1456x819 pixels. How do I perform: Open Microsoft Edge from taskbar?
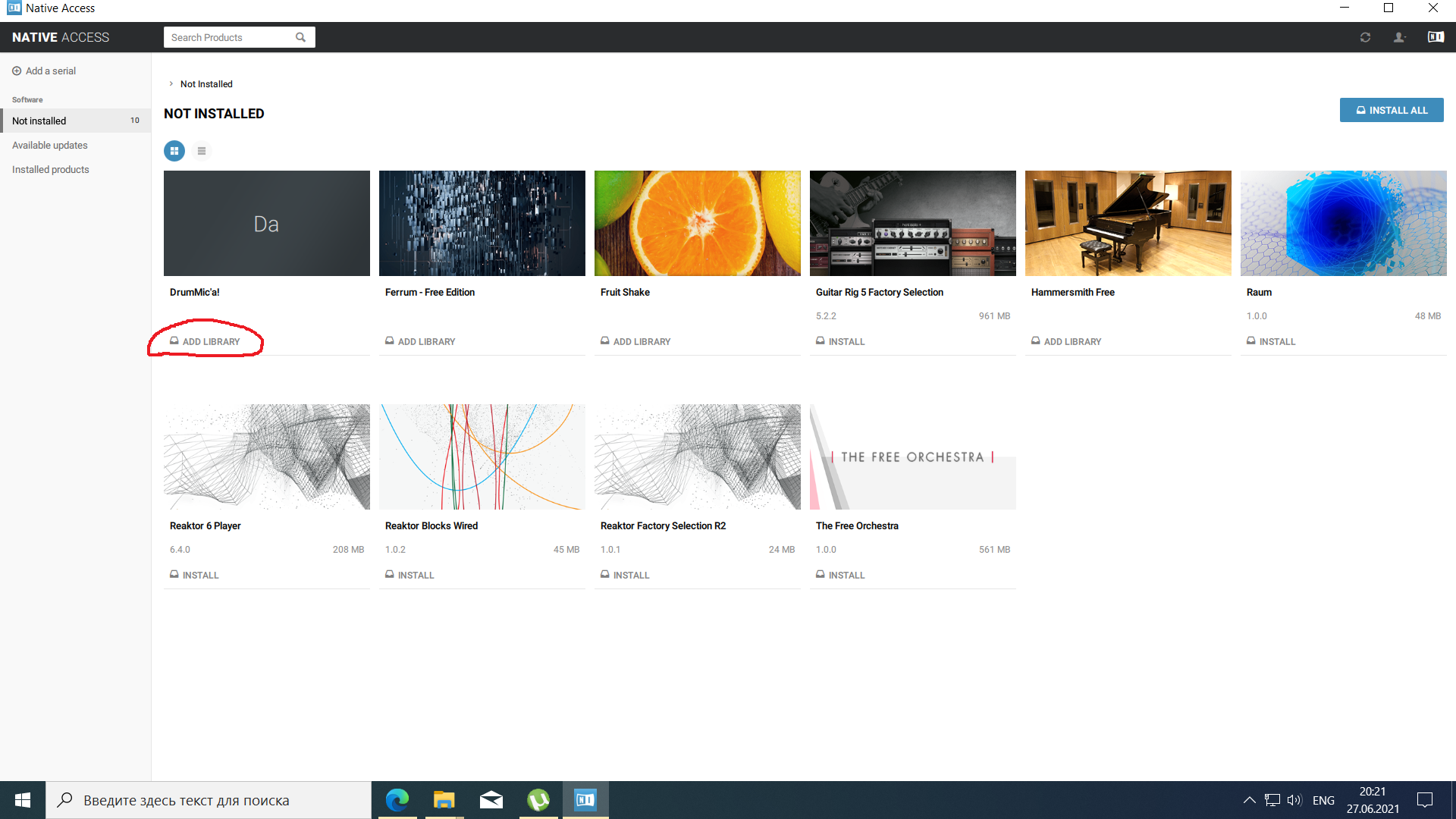click(397, 800)
